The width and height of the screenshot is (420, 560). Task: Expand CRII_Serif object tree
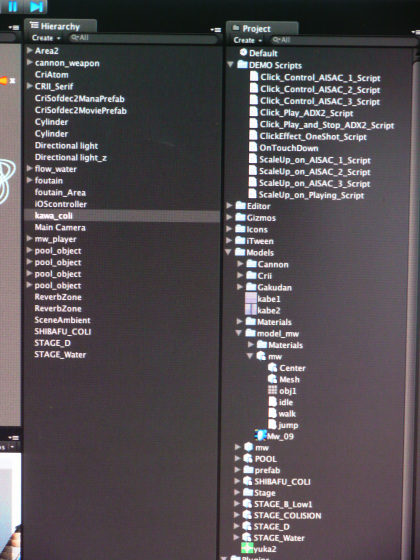pos(30,86)
